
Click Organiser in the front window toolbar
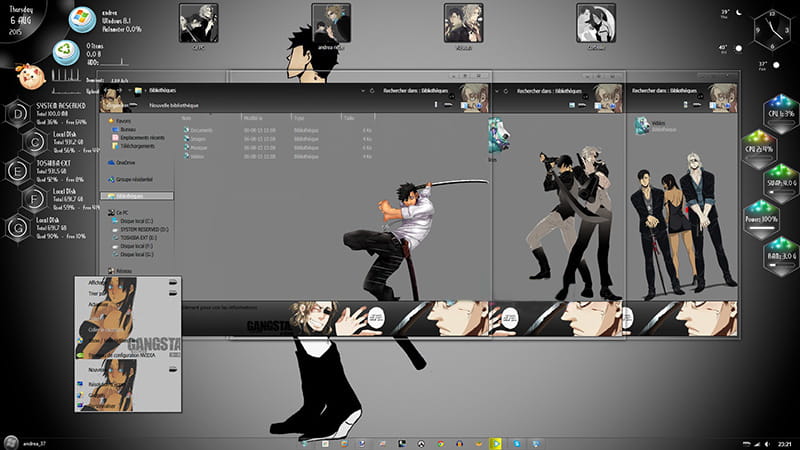pos(116,105)
